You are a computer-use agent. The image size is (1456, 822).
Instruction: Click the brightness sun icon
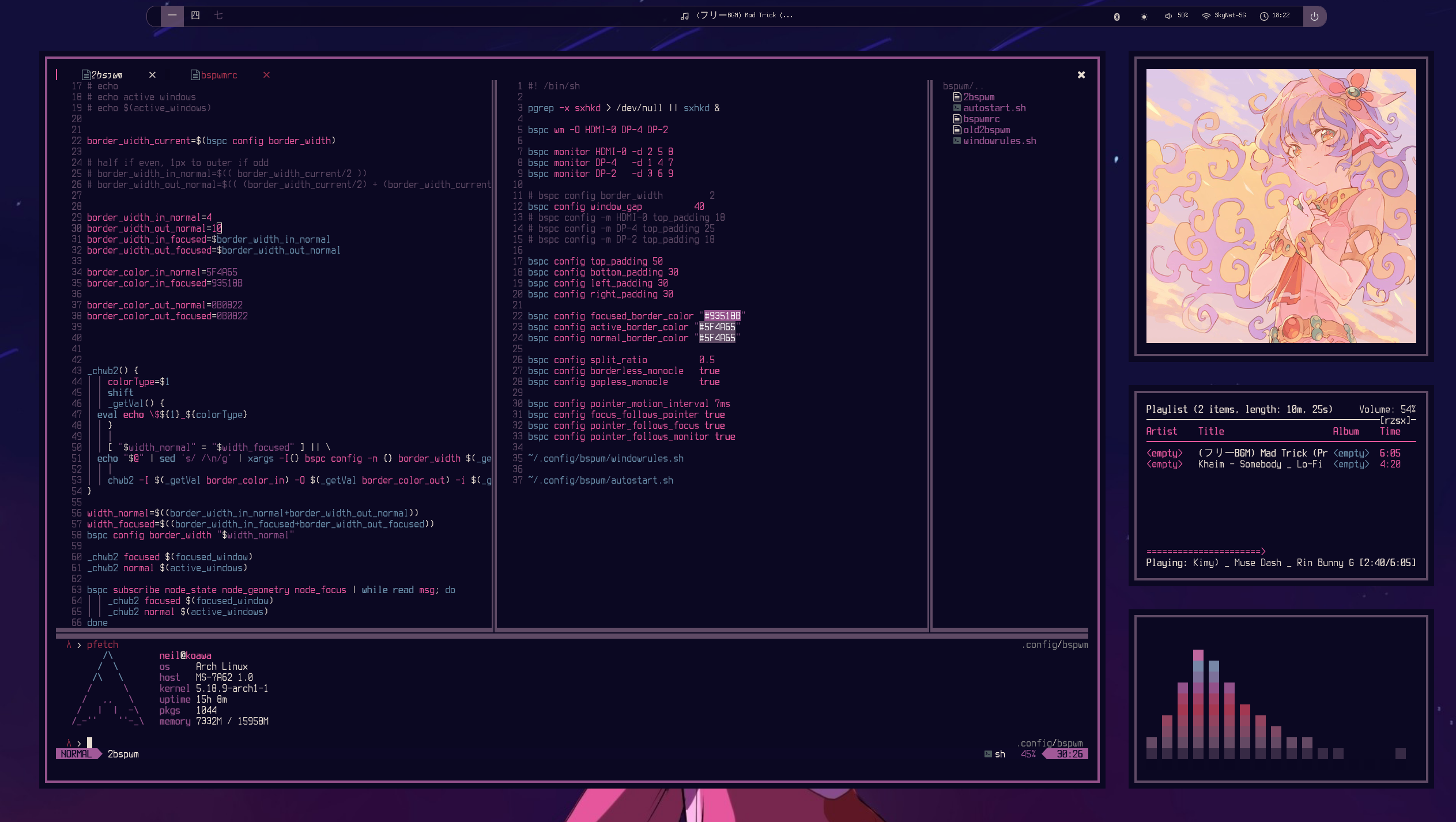point(1144,16)
